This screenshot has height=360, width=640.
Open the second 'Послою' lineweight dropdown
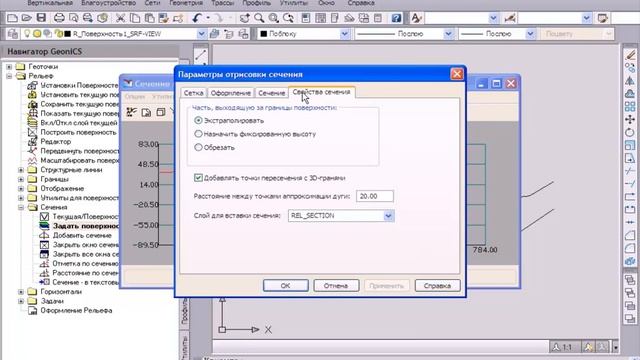tap(530, 34)
